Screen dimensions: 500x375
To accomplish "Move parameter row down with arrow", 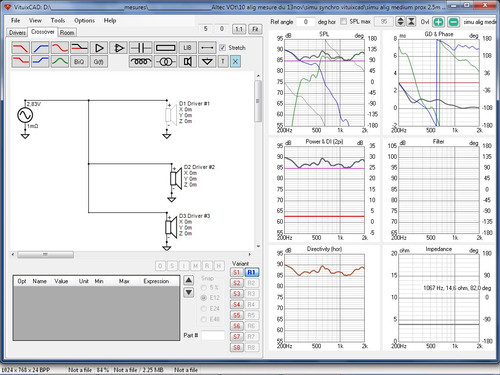I will click(x=189, y=292).
